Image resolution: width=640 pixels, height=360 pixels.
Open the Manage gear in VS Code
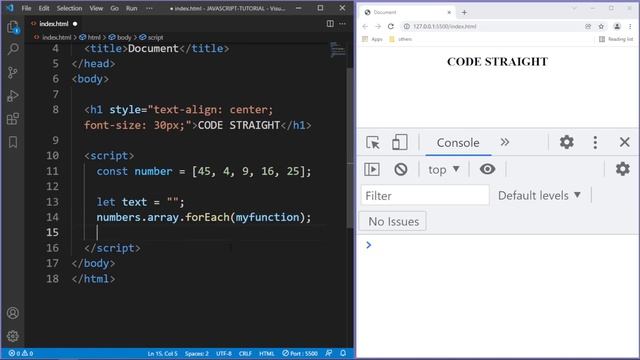[x=13, y=336]
